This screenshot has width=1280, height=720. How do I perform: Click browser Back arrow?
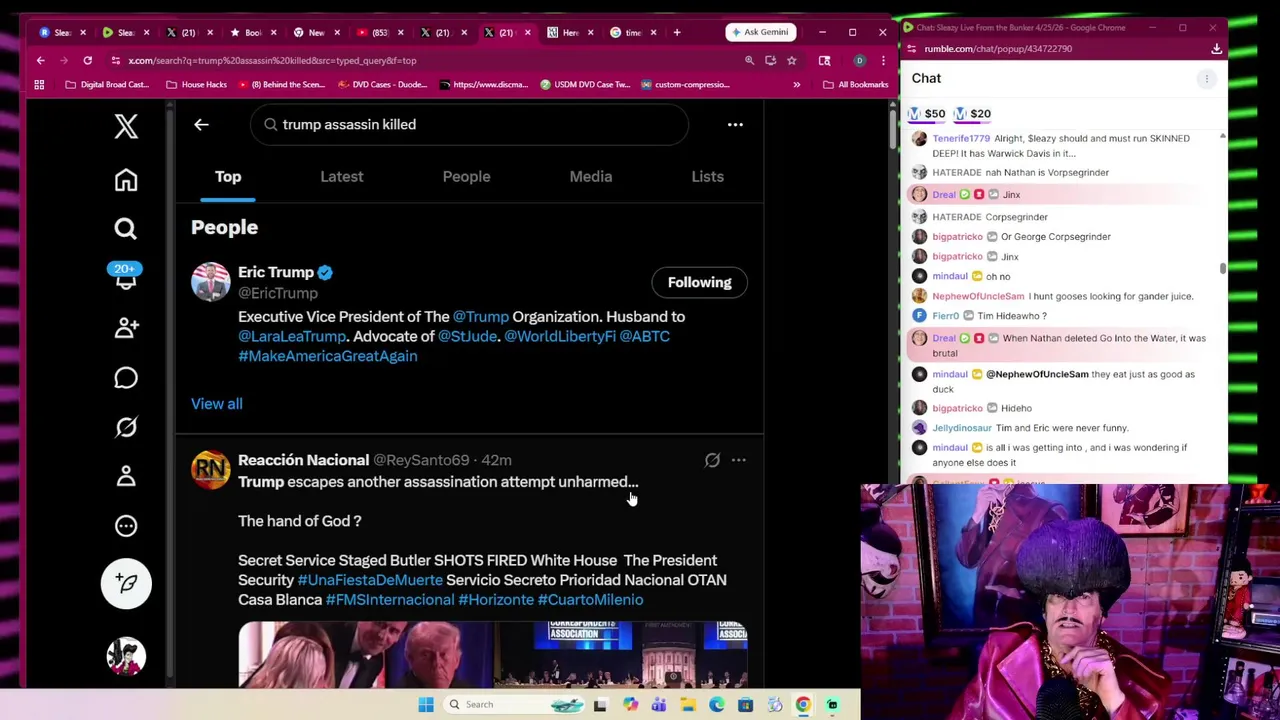[41, 60]
